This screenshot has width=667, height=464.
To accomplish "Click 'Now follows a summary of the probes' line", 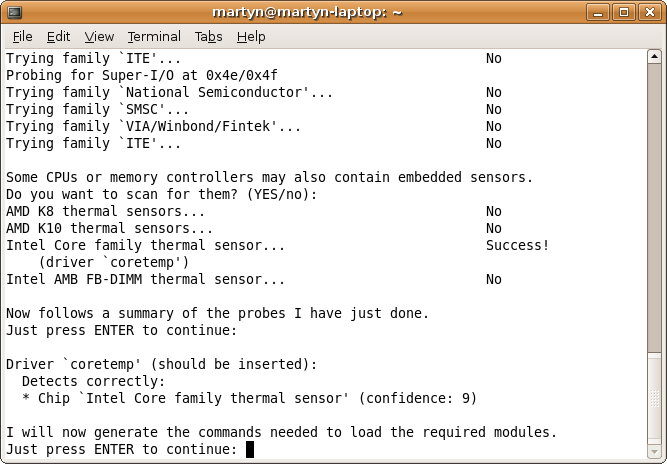I will point(217,313).
